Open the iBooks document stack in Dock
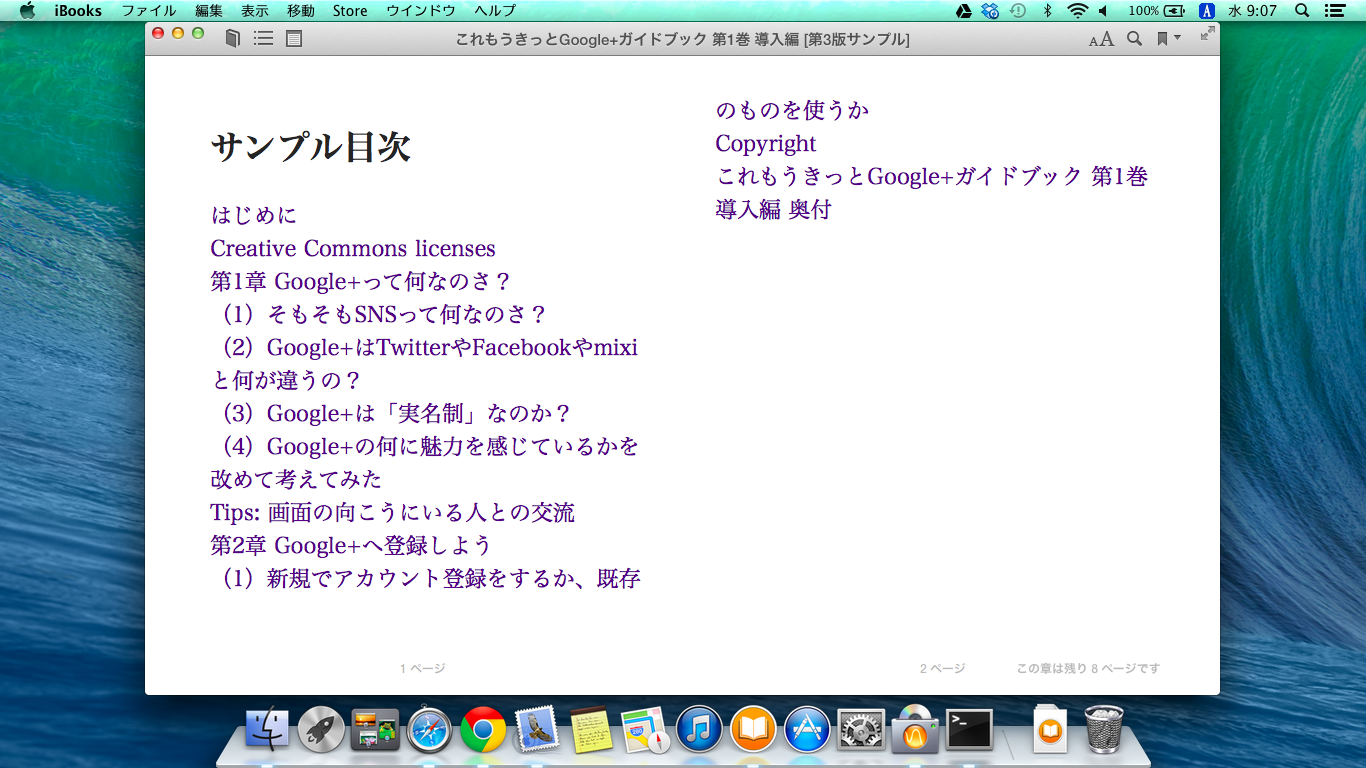Image resolution: width=1366 pixels, height=768 pixels. click(1049, 730)
